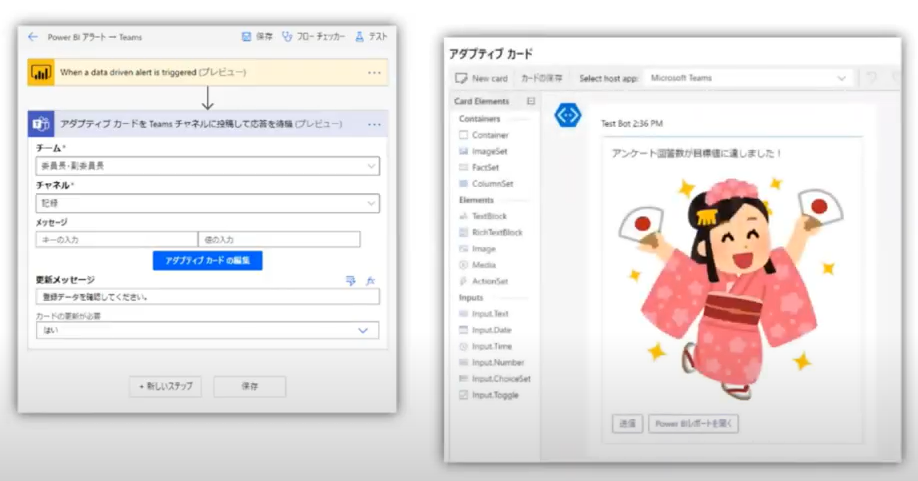Select the Power BI trigger icon

(41, 73)
